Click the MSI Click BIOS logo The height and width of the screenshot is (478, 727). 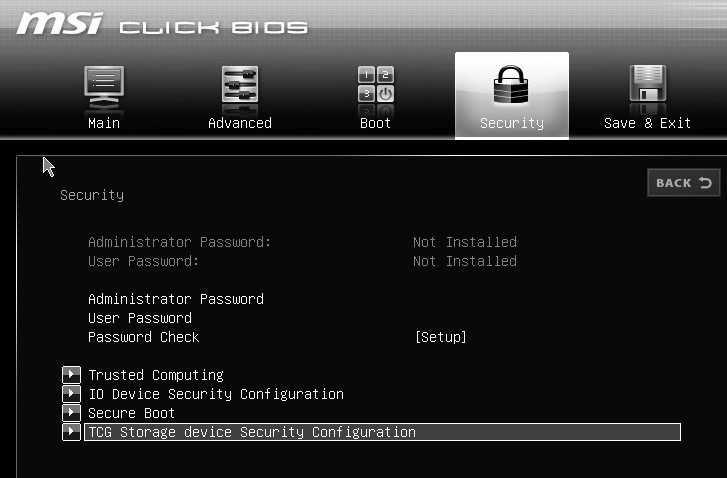coord(162,24)
